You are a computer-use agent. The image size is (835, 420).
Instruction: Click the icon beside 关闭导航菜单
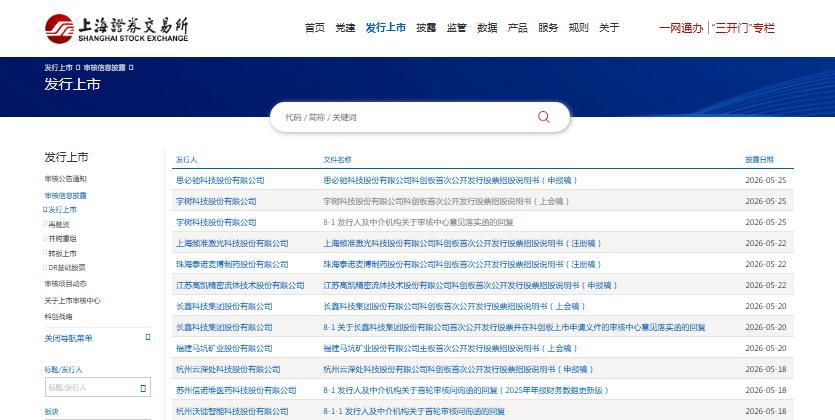point(148,337)
